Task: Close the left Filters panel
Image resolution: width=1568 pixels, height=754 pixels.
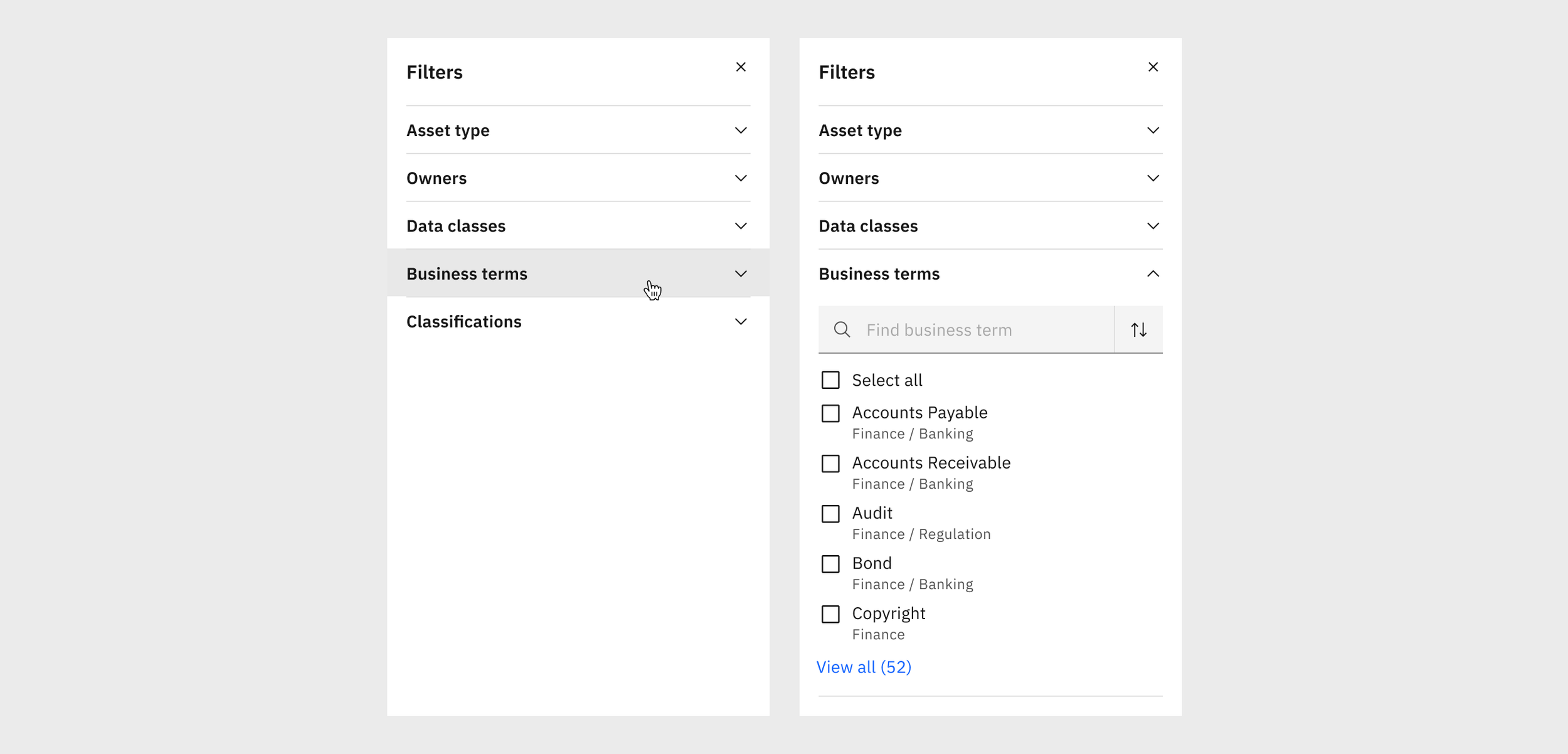Action: pos(741,67)
